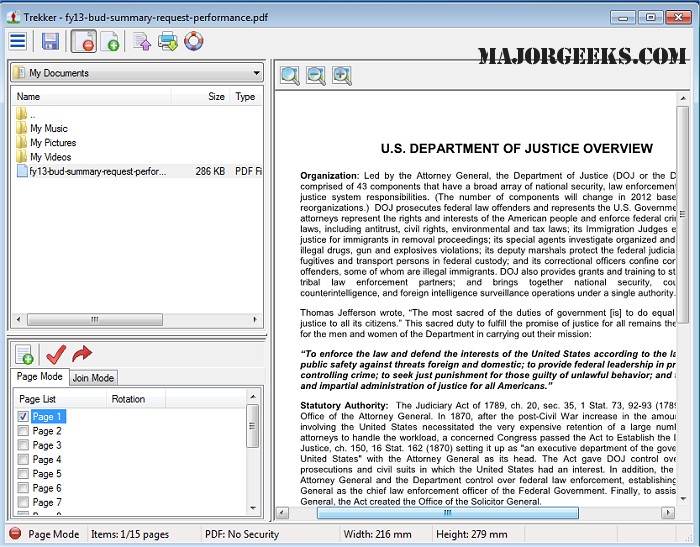700x547 pixels.
Task: Click 'Width: 216 mm' status entry
Action: click(378, 534)
